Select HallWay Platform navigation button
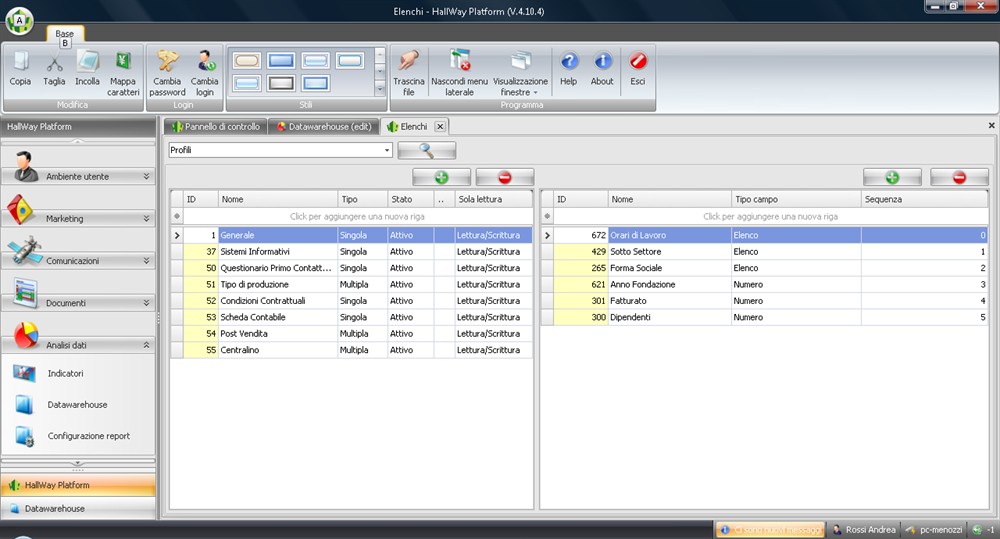1000x539 pixels. 78,485
